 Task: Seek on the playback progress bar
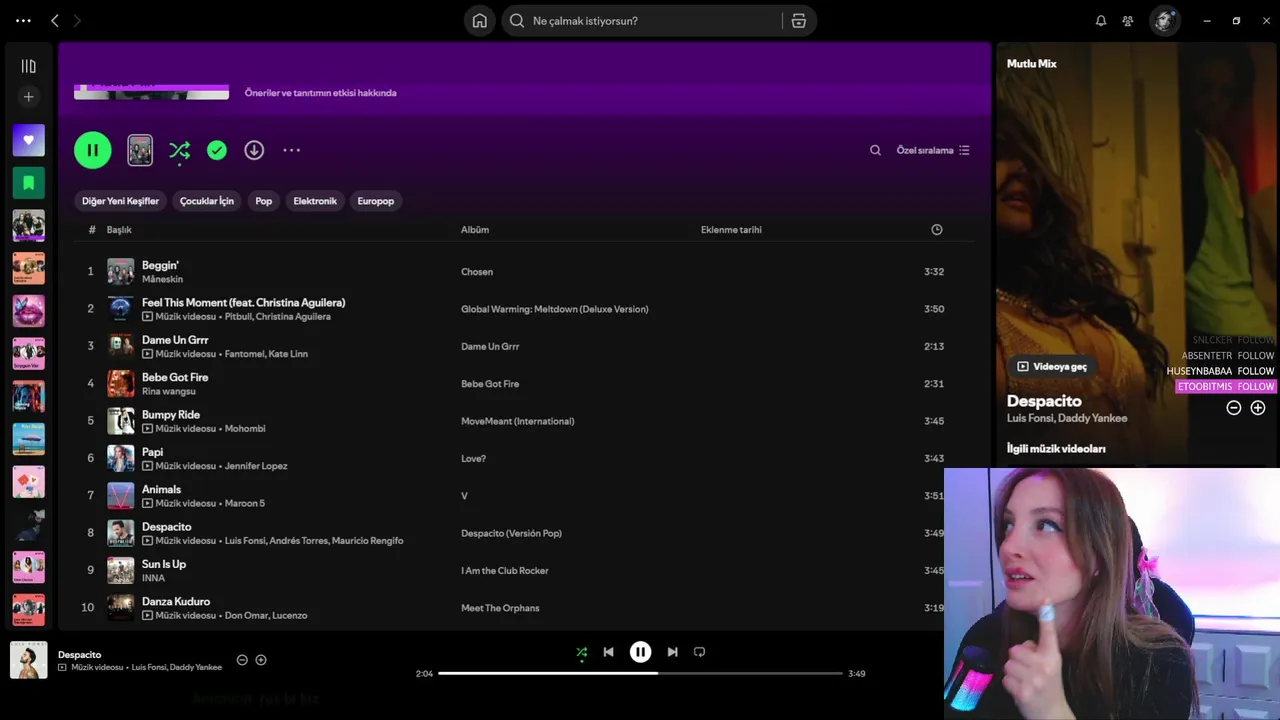[x=640, y=673]
